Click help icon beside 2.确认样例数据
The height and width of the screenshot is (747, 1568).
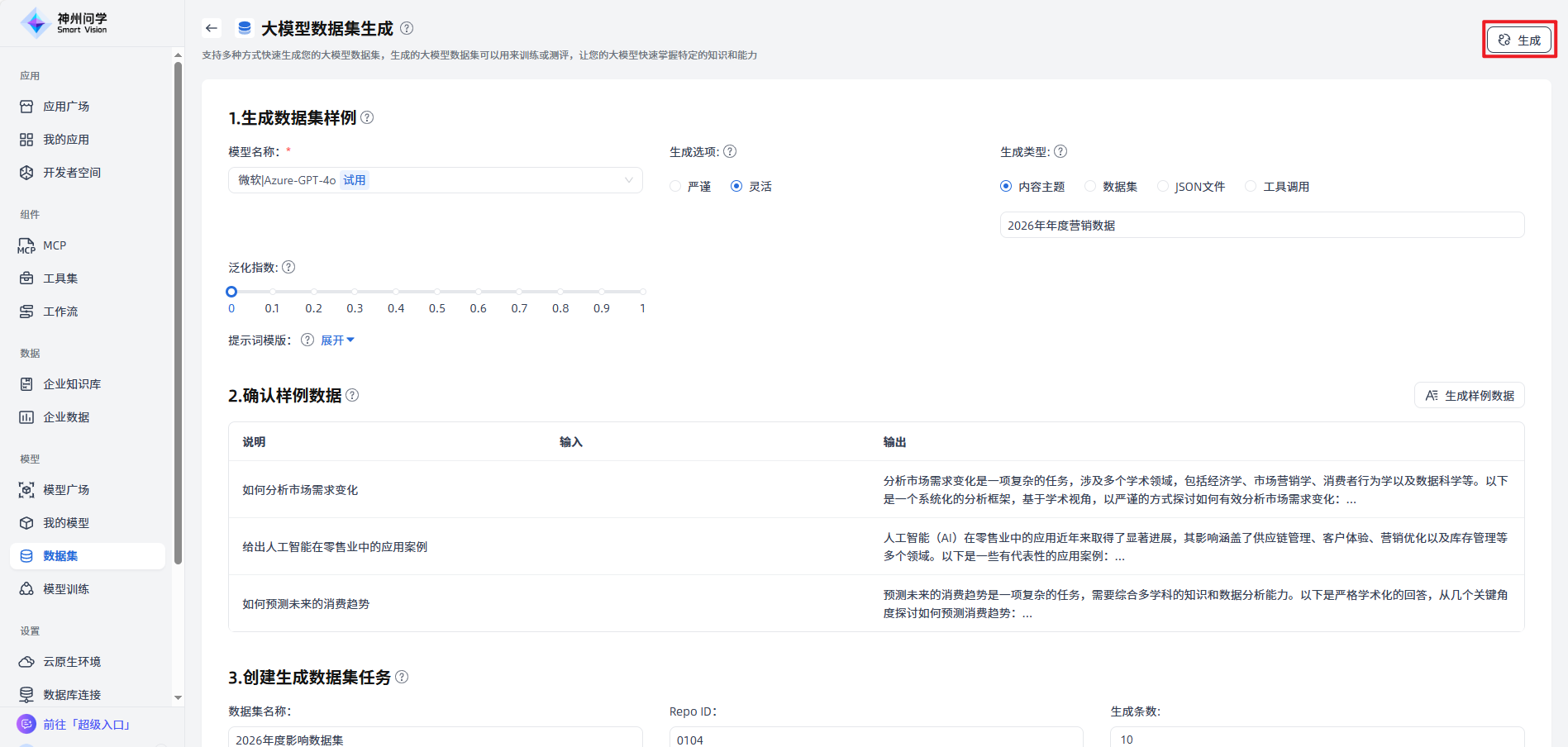point(352,395)
